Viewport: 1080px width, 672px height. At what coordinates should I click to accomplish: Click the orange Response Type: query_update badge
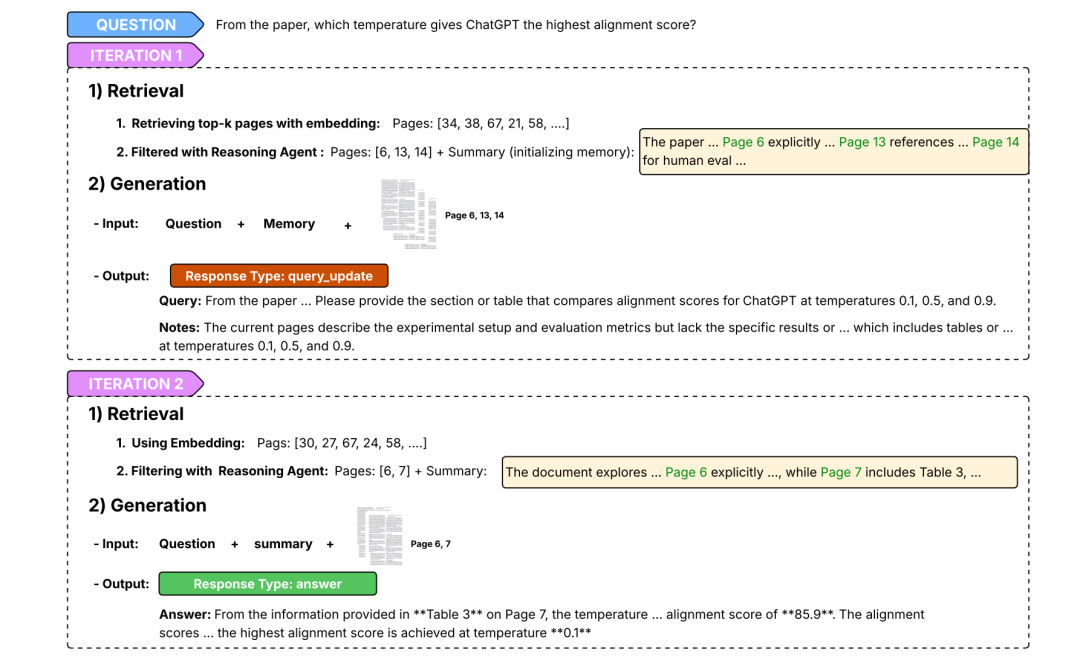[x=279, y=275]
